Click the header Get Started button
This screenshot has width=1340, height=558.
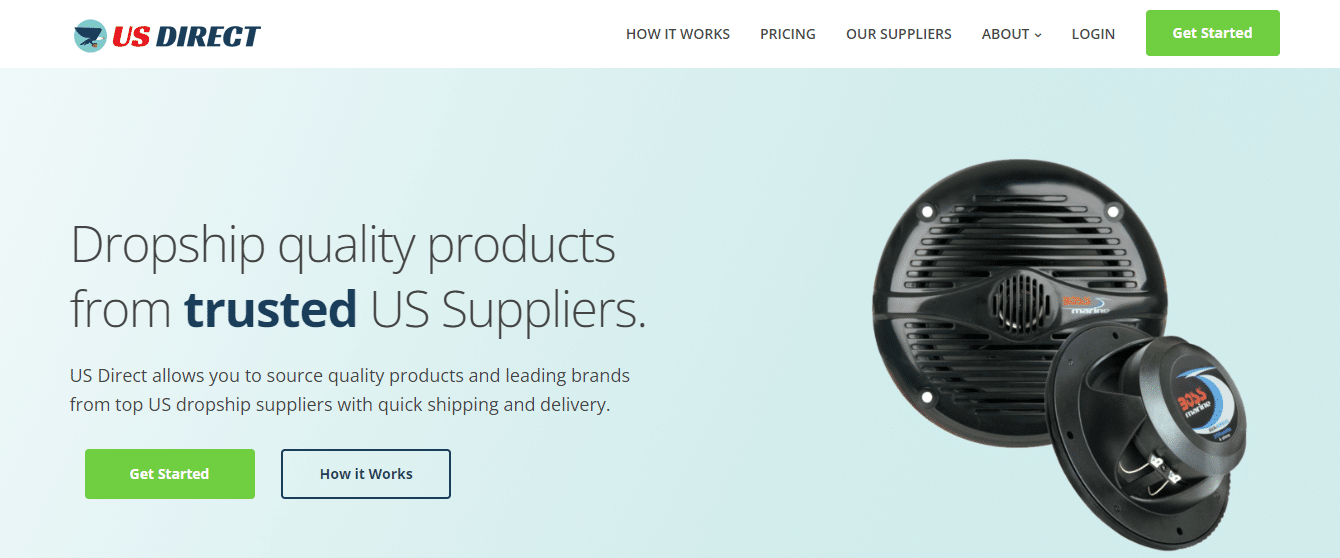pyautogui.click(x=1213, y=33)
